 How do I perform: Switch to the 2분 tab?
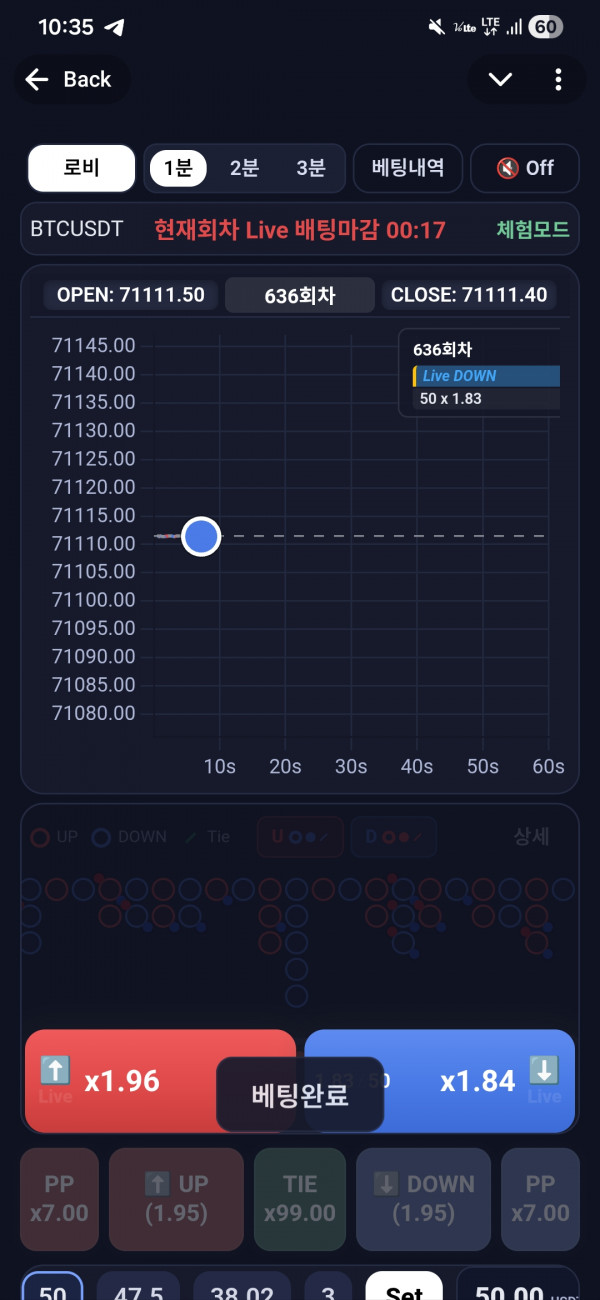click(244, 168)
